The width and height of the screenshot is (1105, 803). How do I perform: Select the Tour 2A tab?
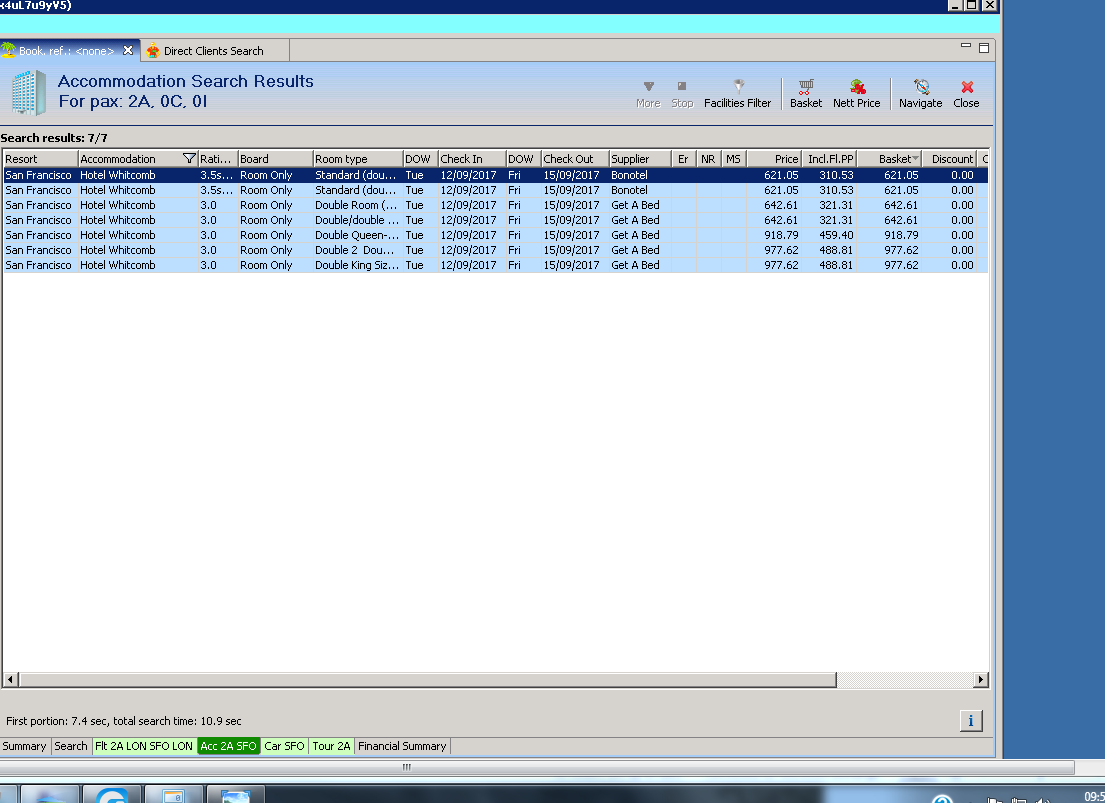331,746
